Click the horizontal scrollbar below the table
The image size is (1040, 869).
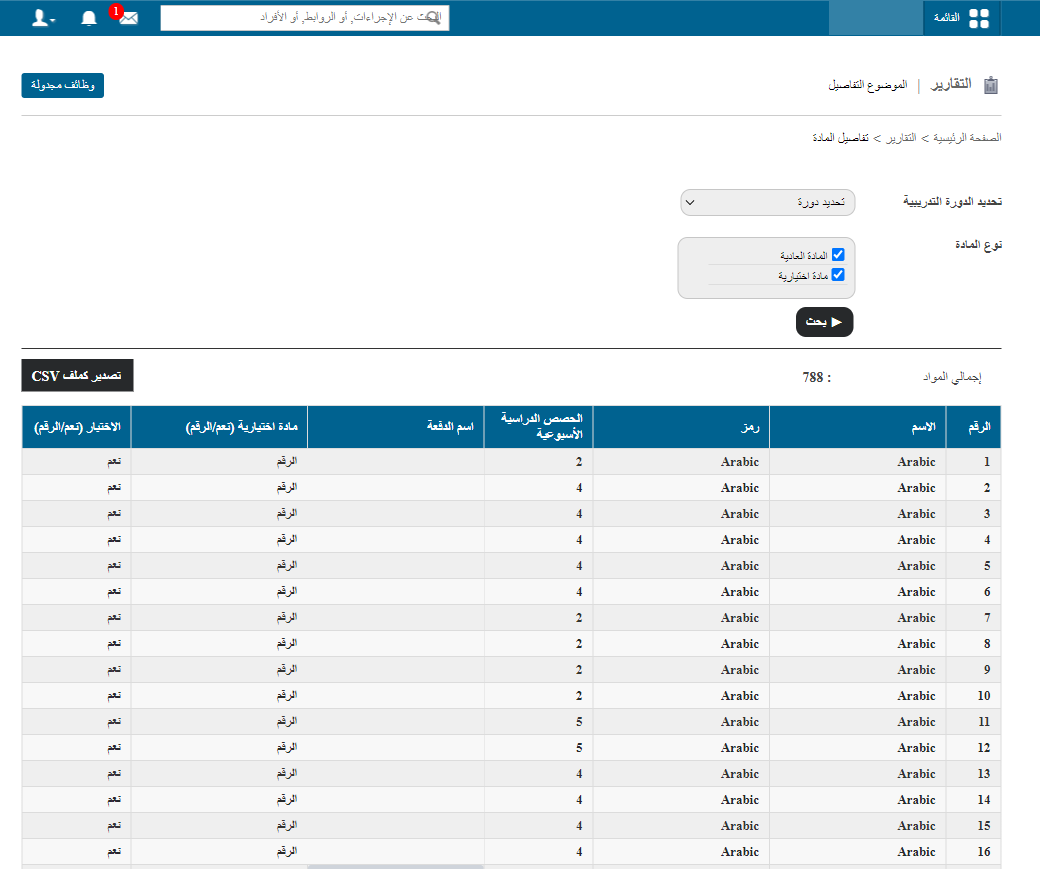(396, 866)
